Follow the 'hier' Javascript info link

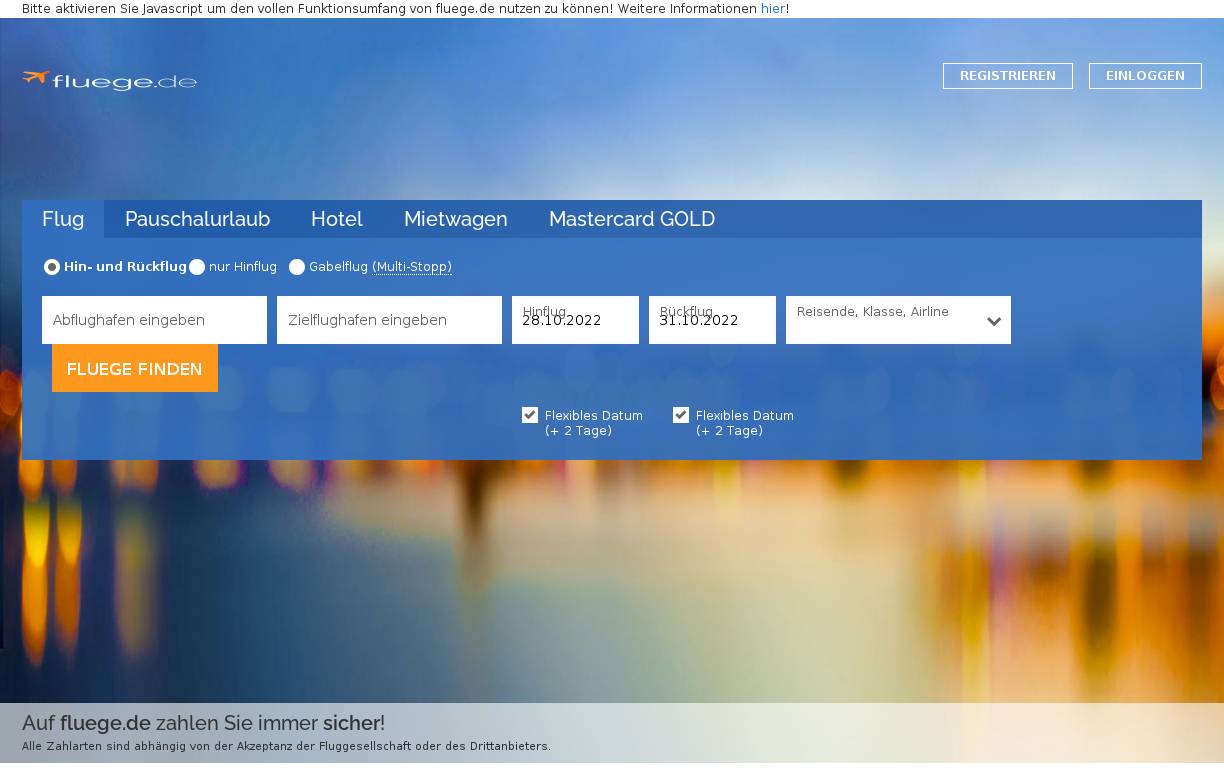pyautogui.click(x=772, y=9)
